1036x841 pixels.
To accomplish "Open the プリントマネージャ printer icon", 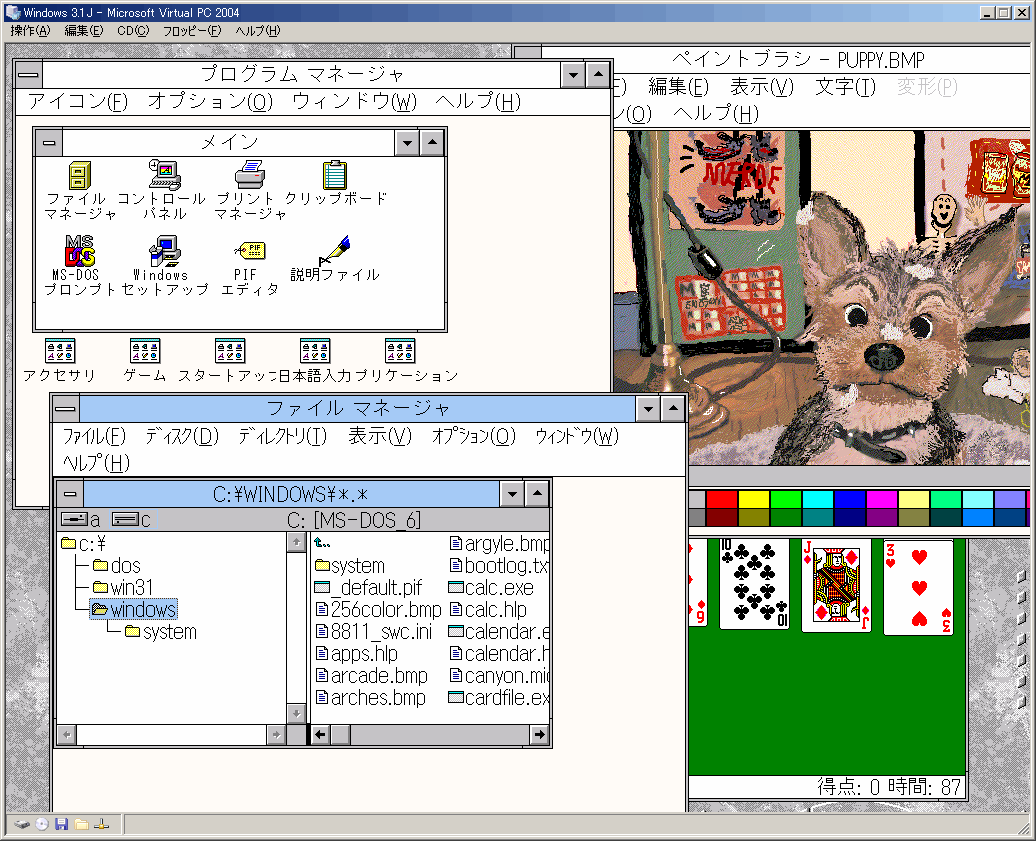I will (249, 176).
